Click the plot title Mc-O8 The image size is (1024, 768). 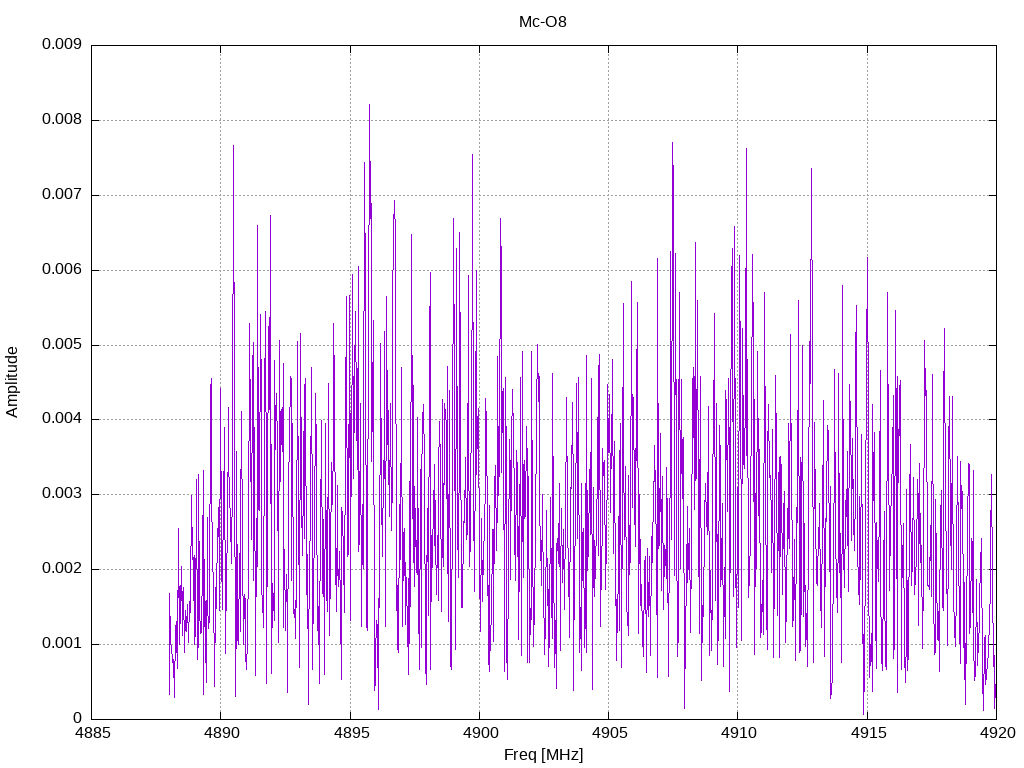543,22
